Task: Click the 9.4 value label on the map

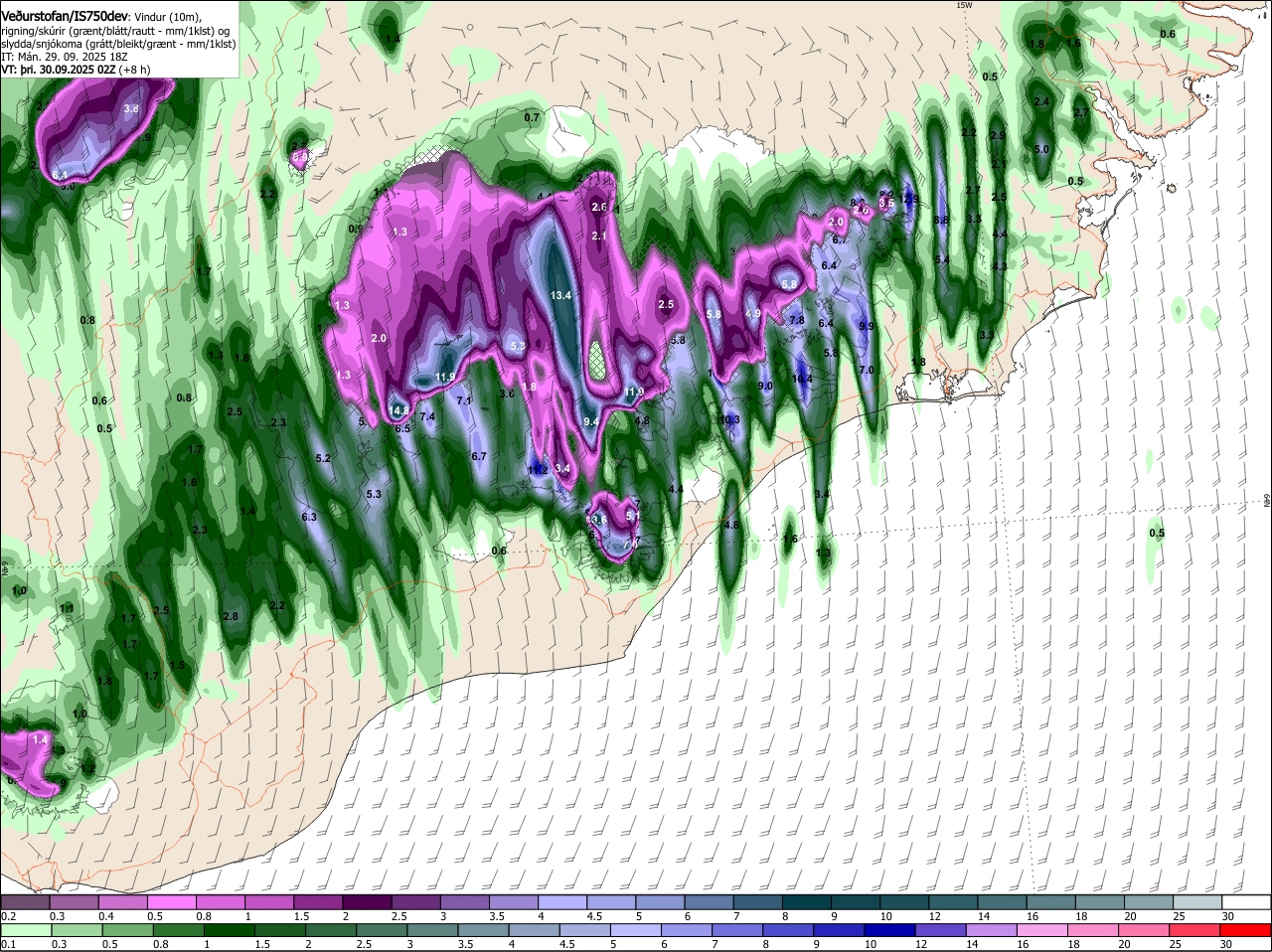Action: tap(590, 422)
